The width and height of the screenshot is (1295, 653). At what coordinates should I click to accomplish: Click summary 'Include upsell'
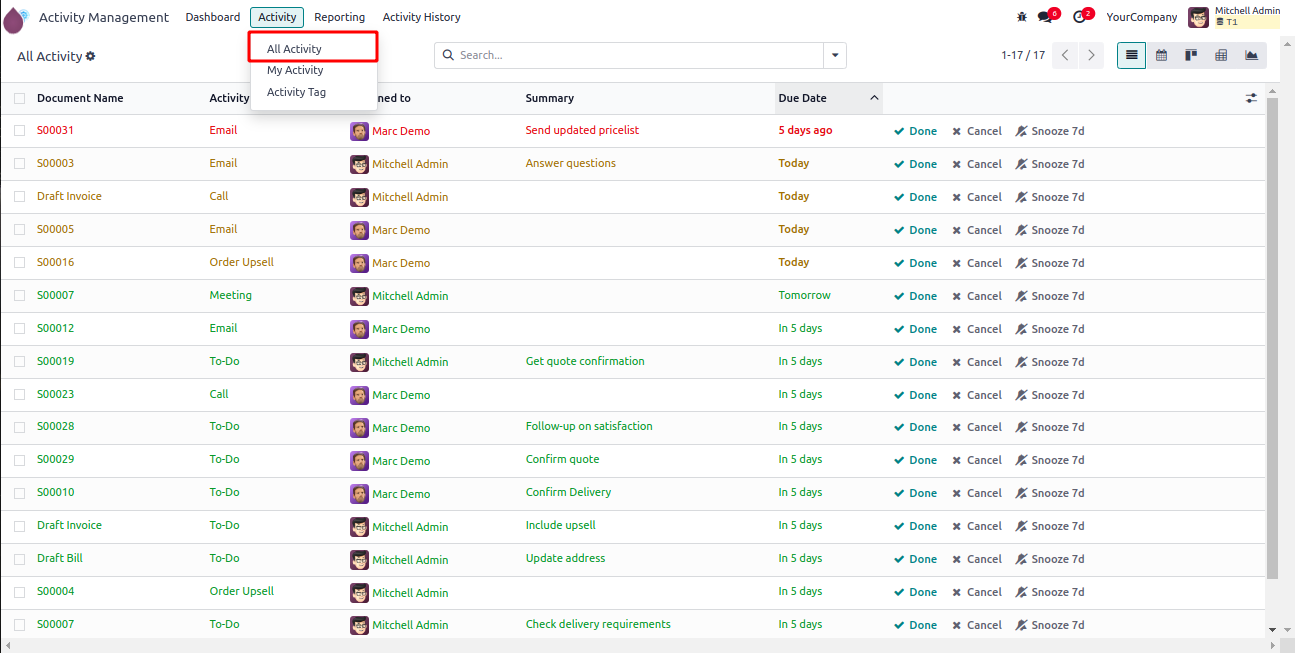561,525
